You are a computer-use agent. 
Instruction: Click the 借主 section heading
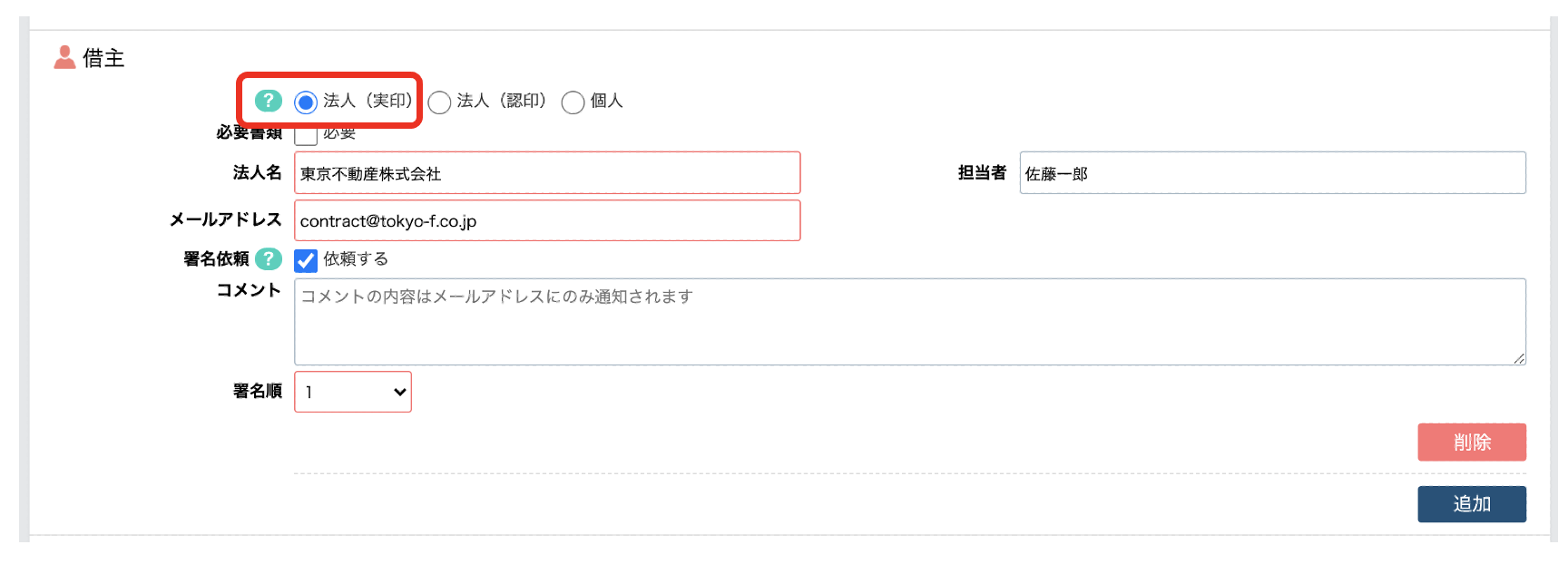pos(103,58)
